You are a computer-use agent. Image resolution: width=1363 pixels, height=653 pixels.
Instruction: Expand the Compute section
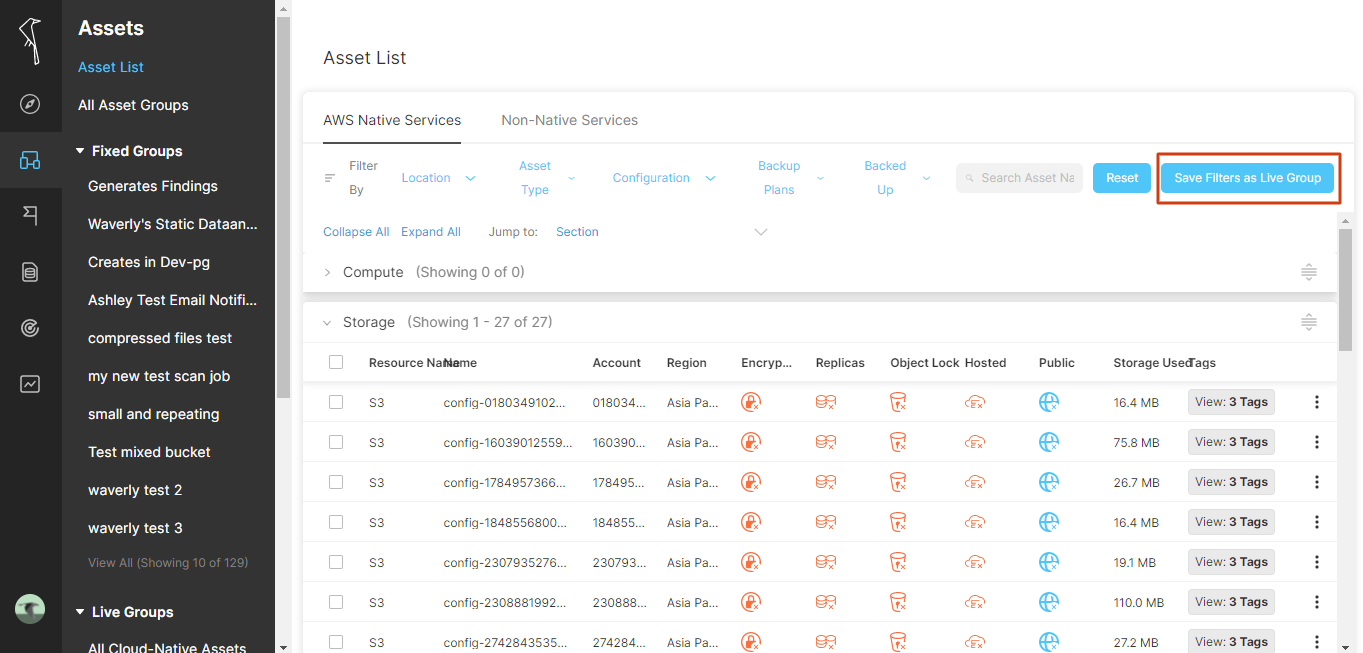point(327,272)
